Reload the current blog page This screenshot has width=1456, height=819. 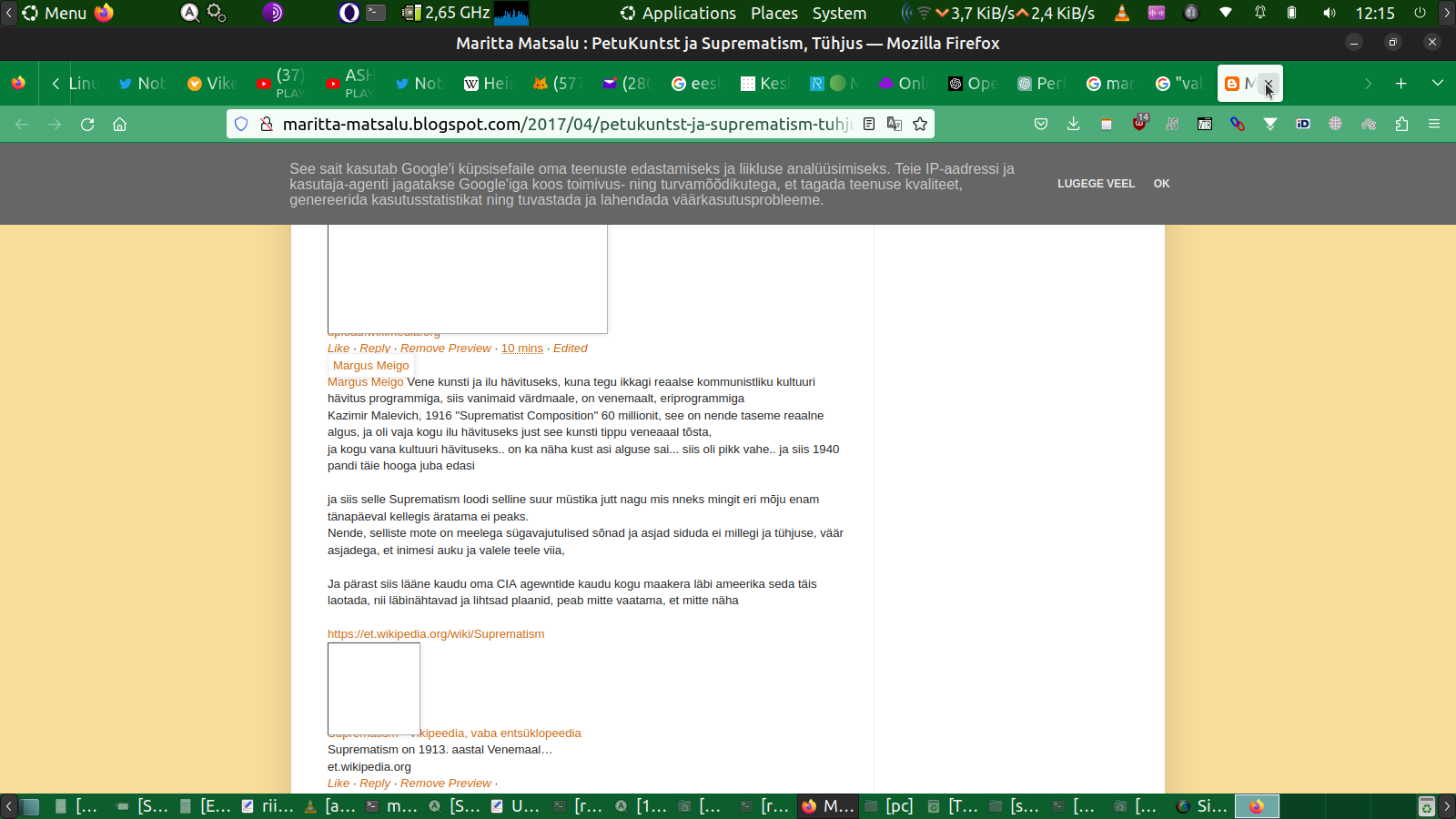click(x=87, y=125)
